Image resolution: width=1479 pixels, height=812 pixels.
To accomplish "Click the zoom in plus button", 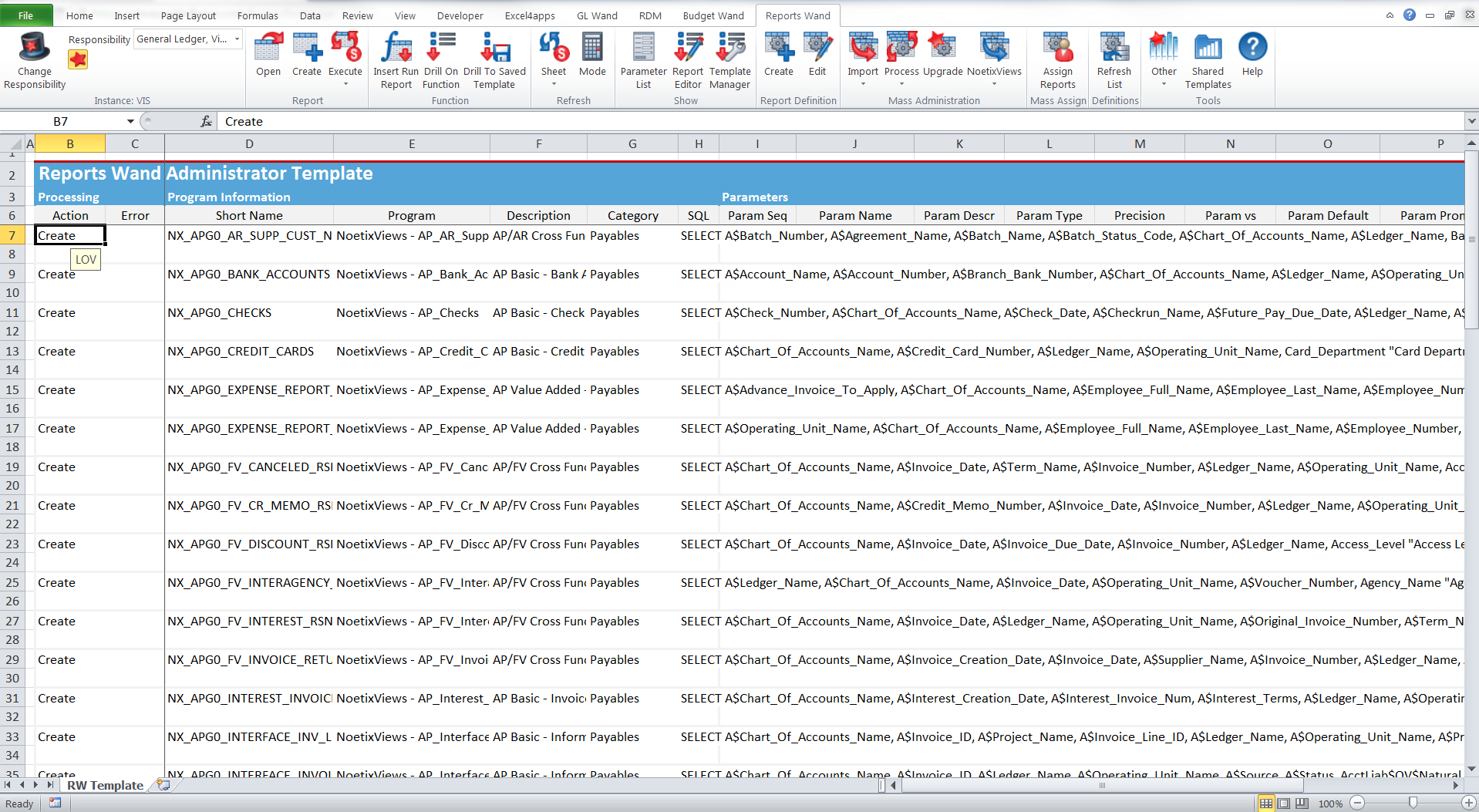I will tap(1469, 804).
